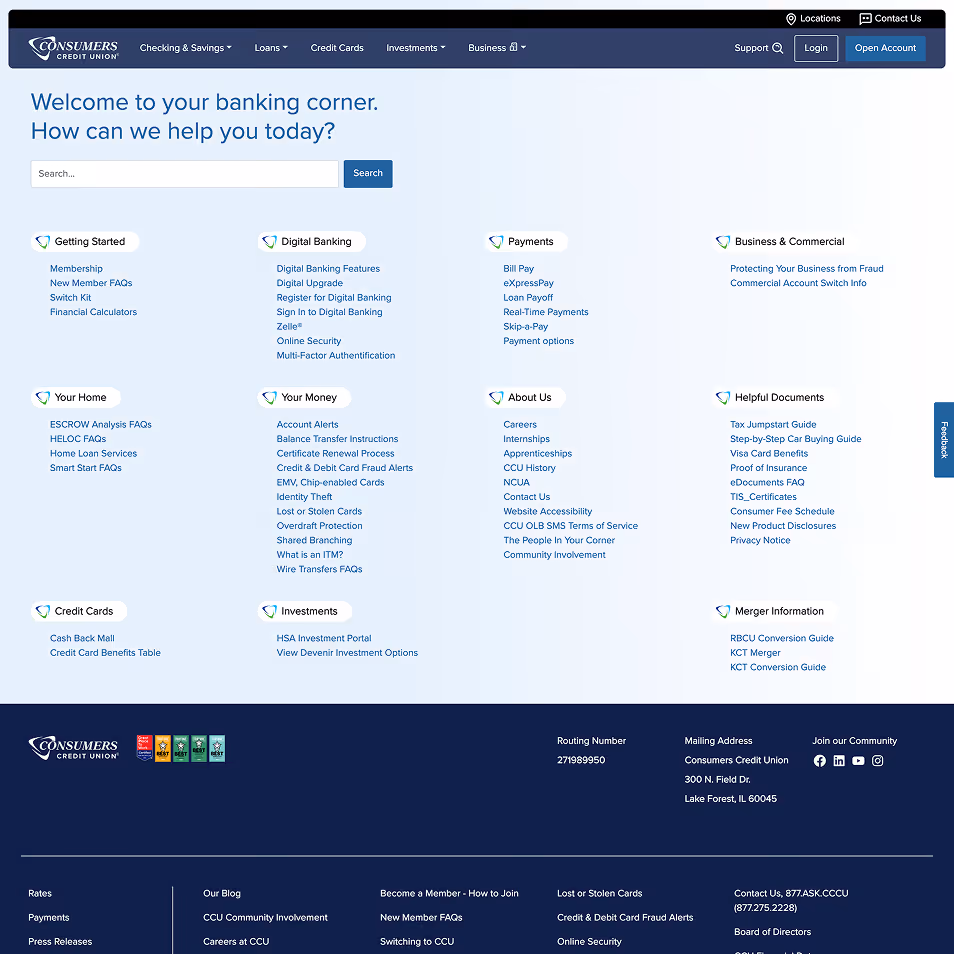Expand the Checking & Savings dropdown
The image size is (954, 954).
[x=185, y=47]
